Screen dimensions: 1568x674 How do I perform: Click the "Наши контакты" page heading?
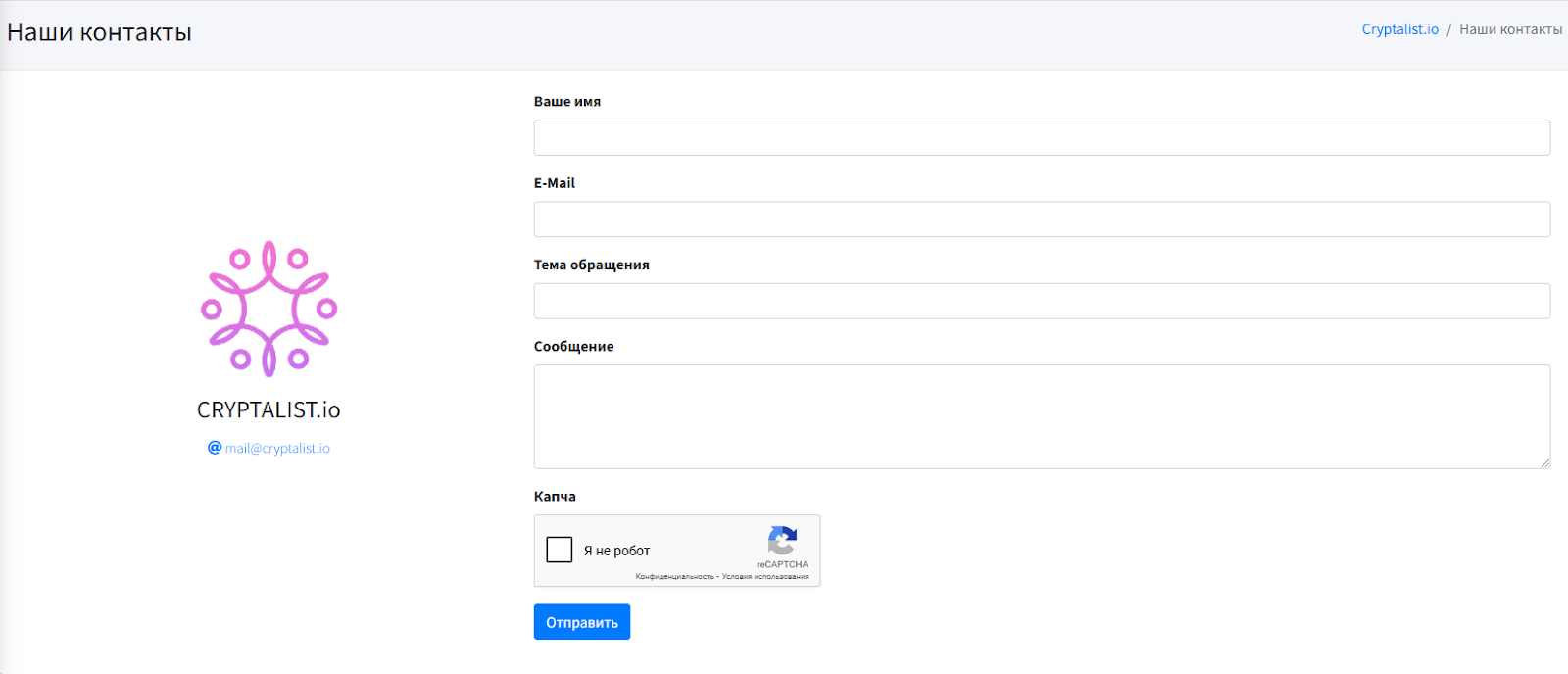[99, 32]
